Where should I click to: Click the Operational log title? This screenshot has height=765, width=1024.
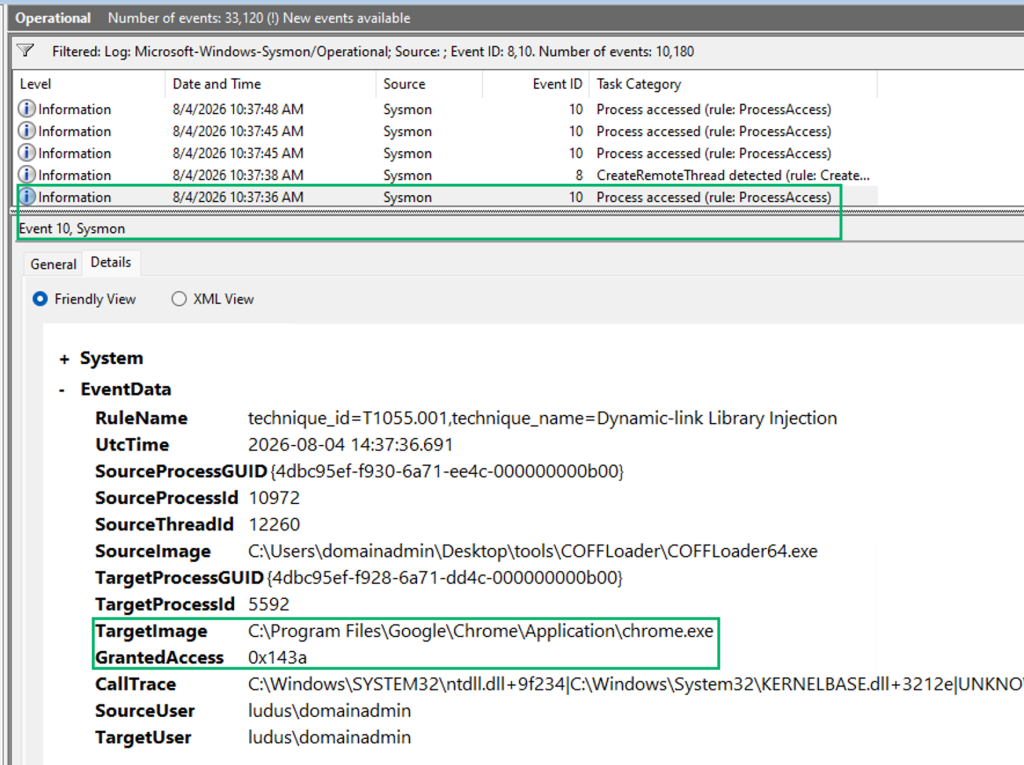53,18
